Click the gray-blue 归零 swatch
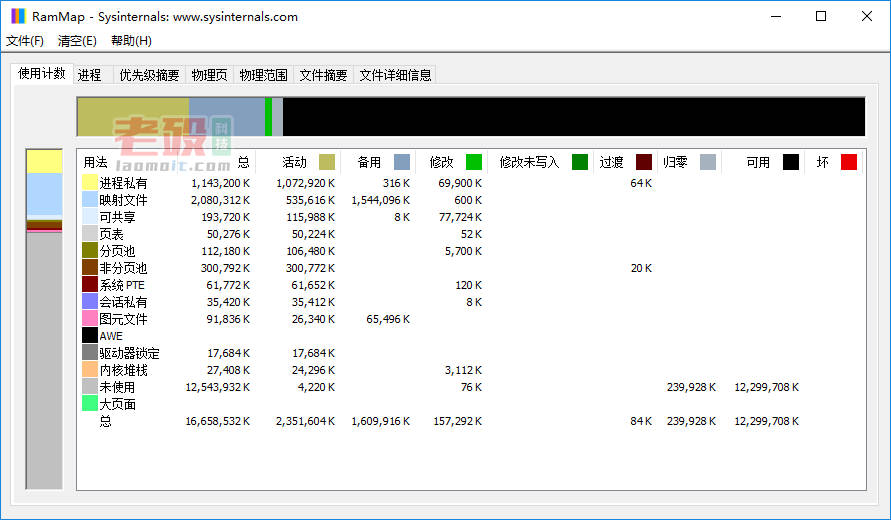 point(707,162)
